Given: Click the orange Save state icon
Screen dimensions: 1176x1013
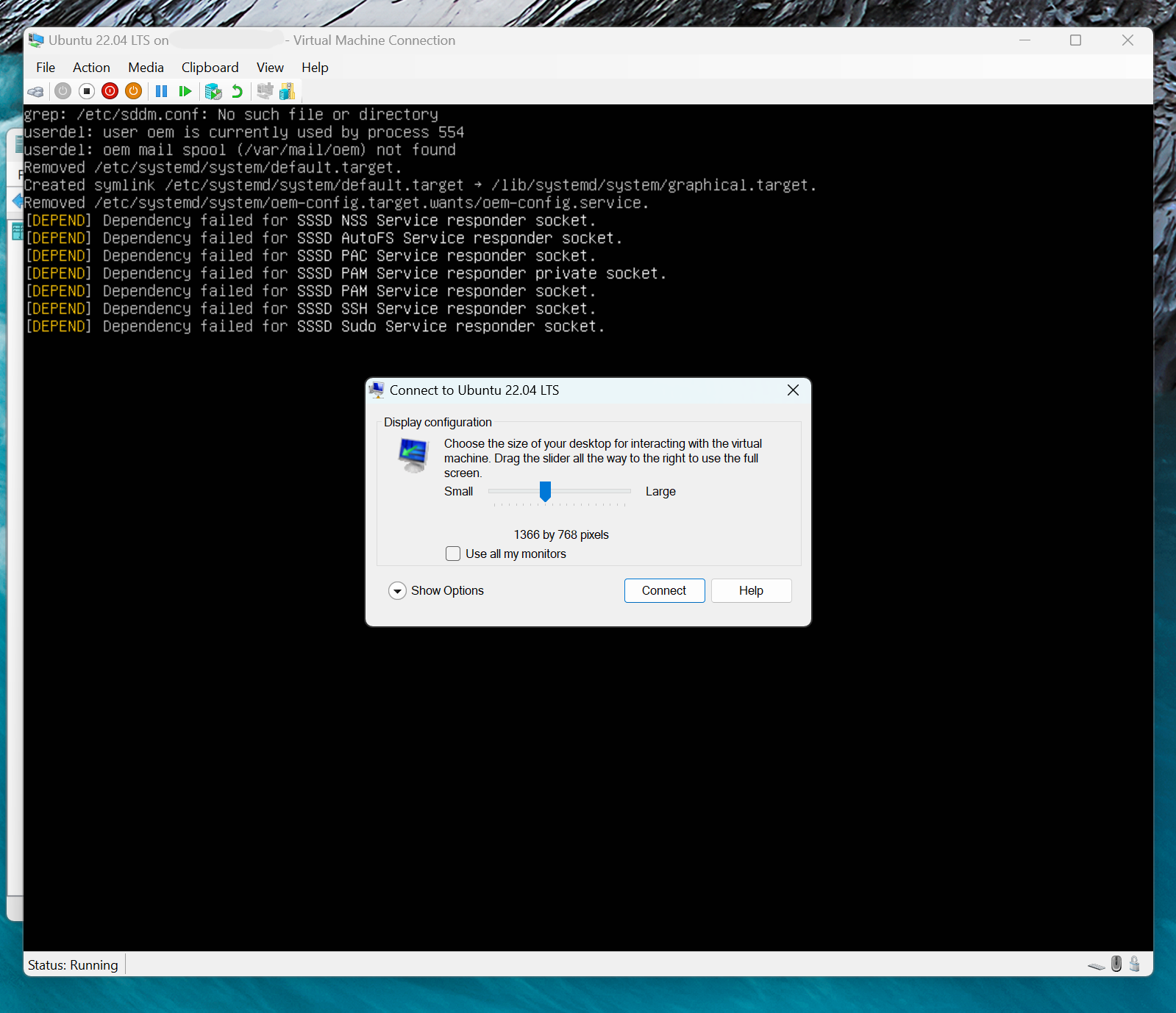Looking at the screenshot, I should (133, 91).
